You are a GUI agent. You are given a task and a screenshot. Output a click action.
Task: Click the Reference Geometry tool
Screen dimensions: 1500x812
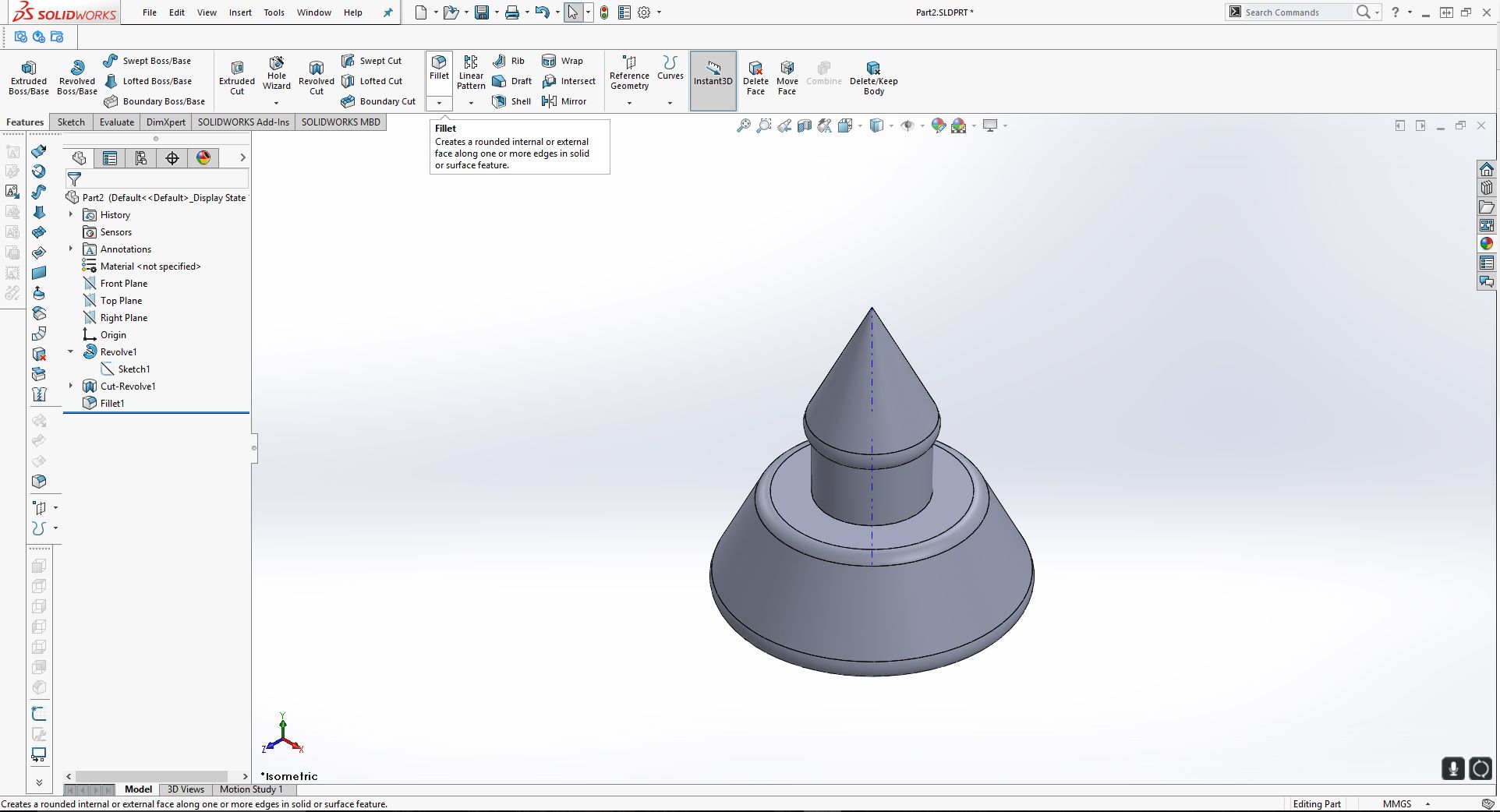(x=629, y=72)
